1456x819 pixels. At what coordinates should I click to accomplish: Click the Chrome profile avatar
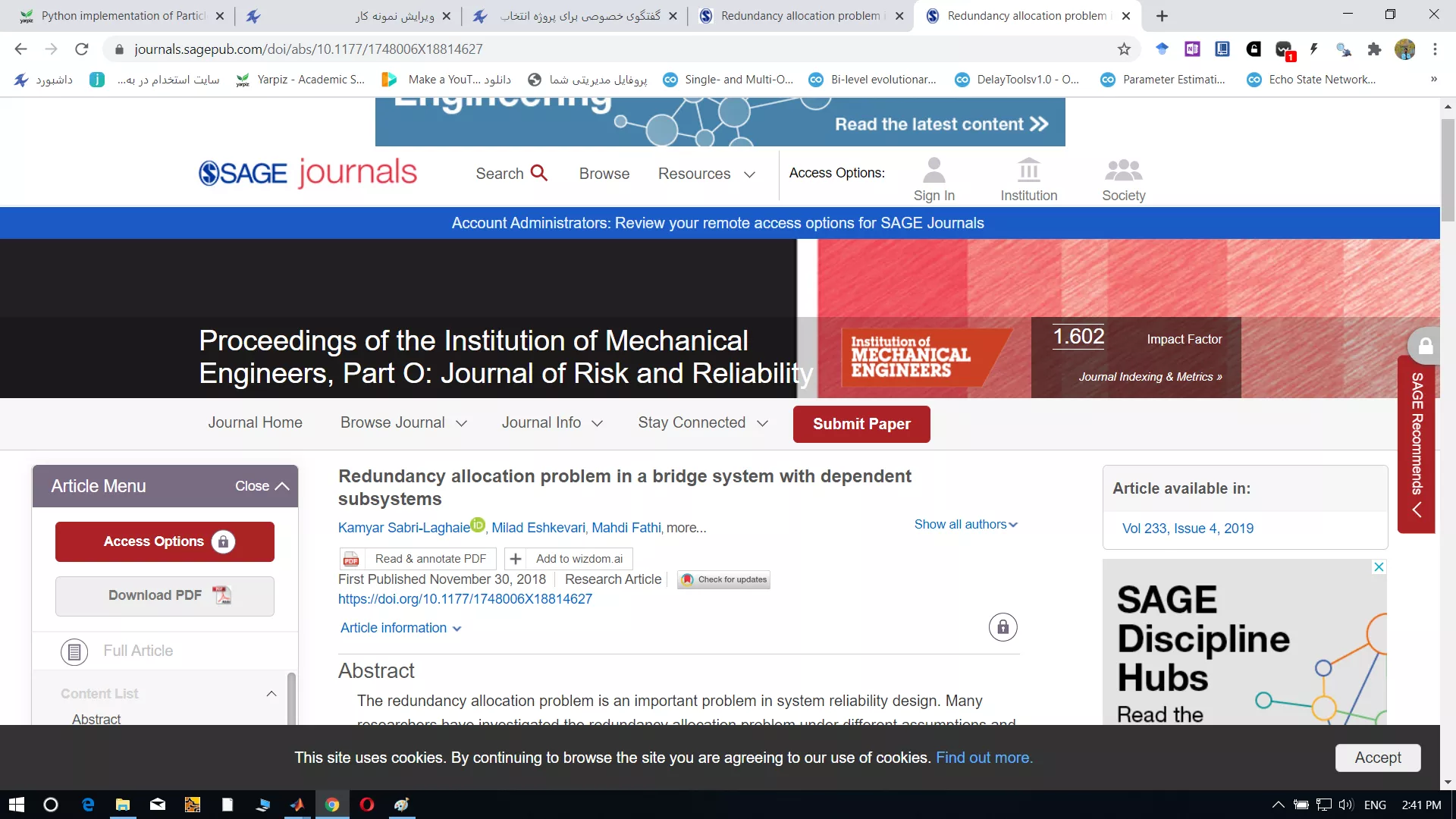[x=1405, y=49]
